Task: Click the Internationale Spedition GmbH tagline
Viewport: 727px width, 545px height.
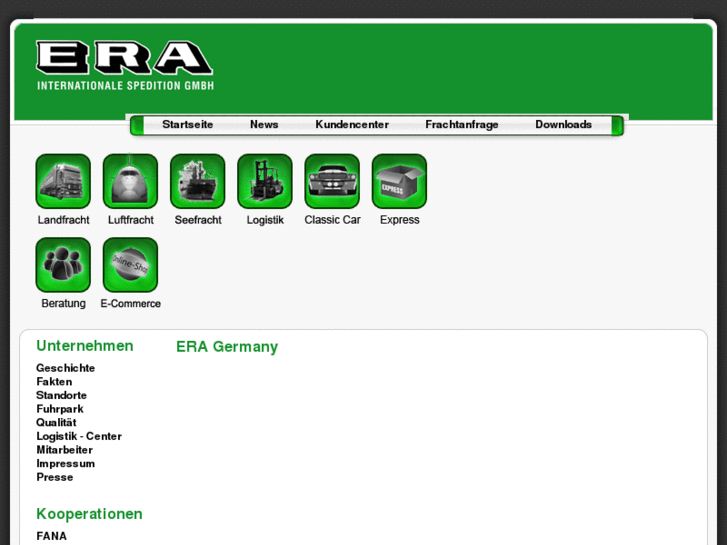Action: pos(125,86)
